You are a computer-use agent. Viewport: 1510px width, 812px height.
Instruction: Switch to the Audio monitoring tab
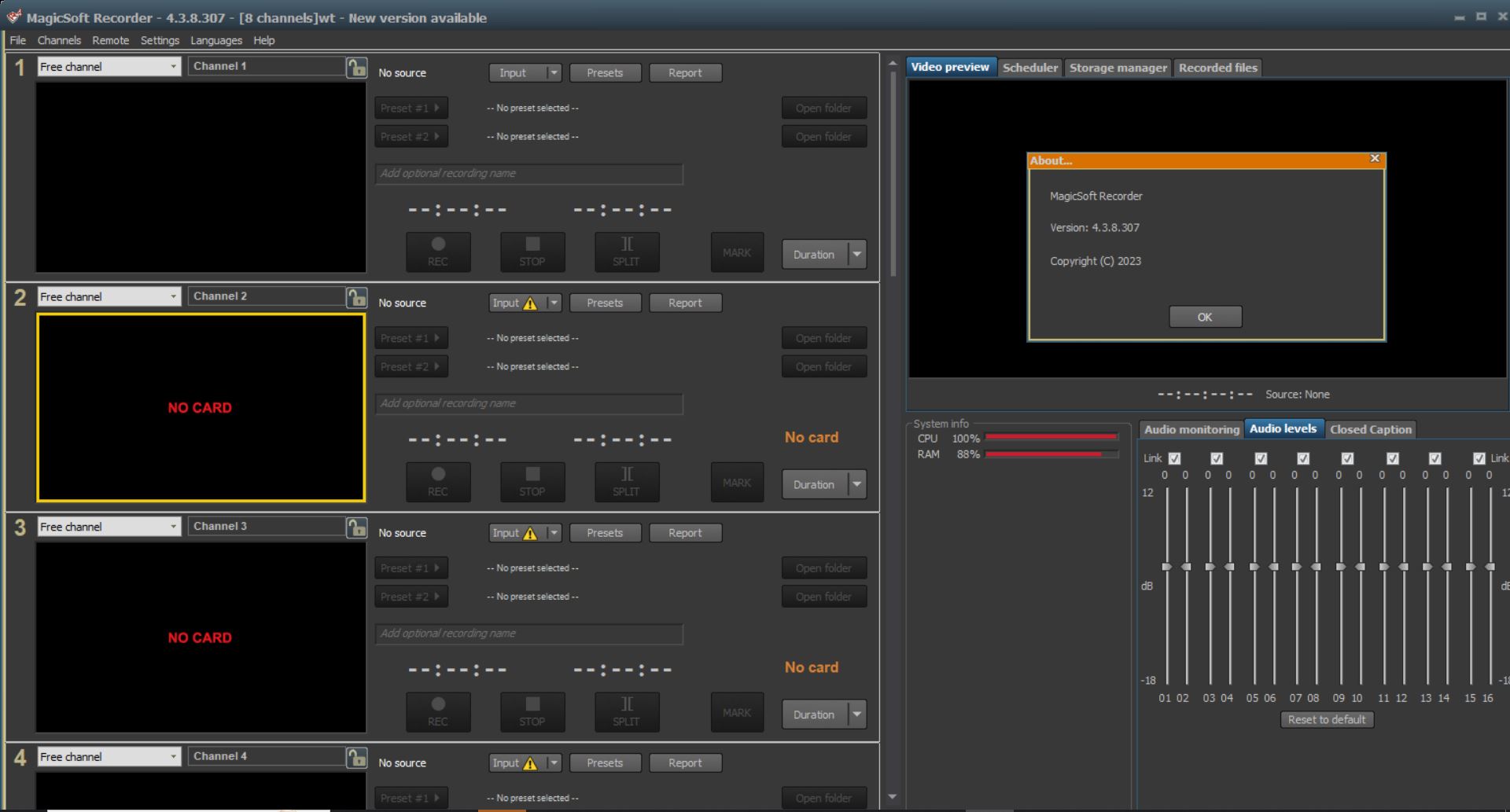pos(1191,429)
